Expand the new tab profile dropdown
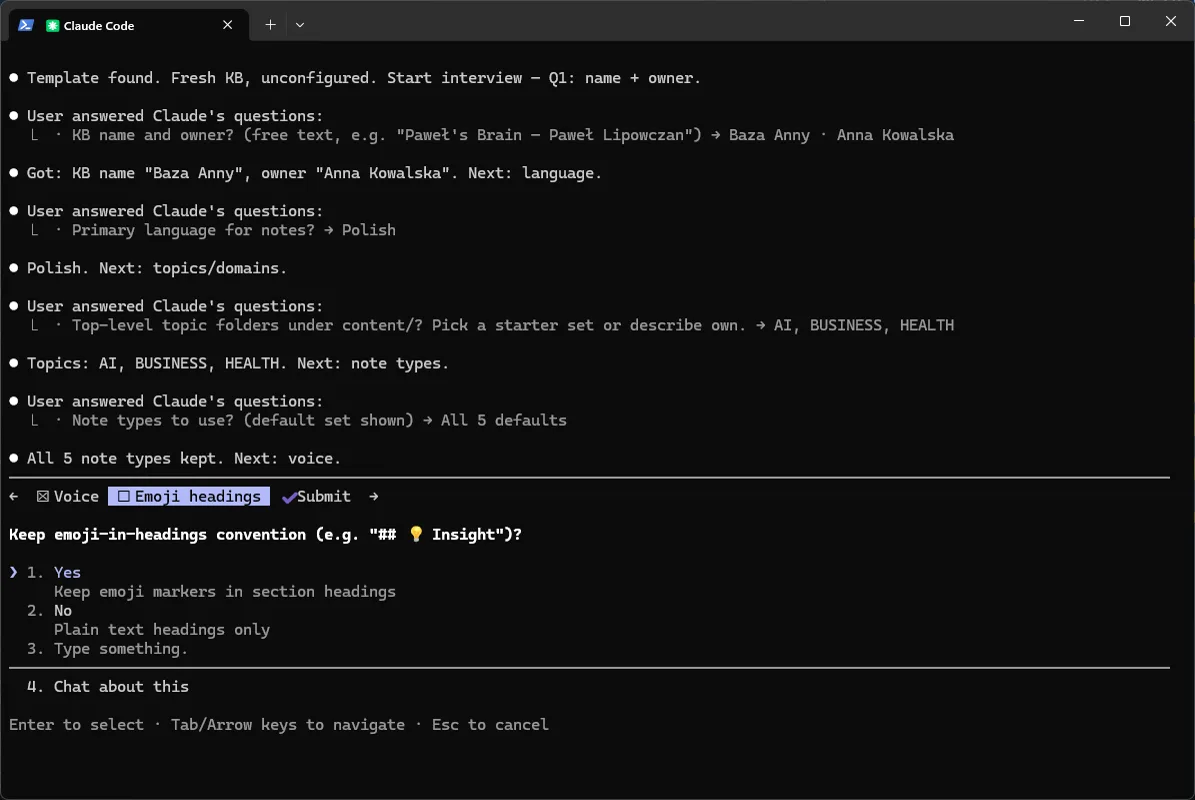This screenshot has height=800, width=1195. (x=300, y=25)
